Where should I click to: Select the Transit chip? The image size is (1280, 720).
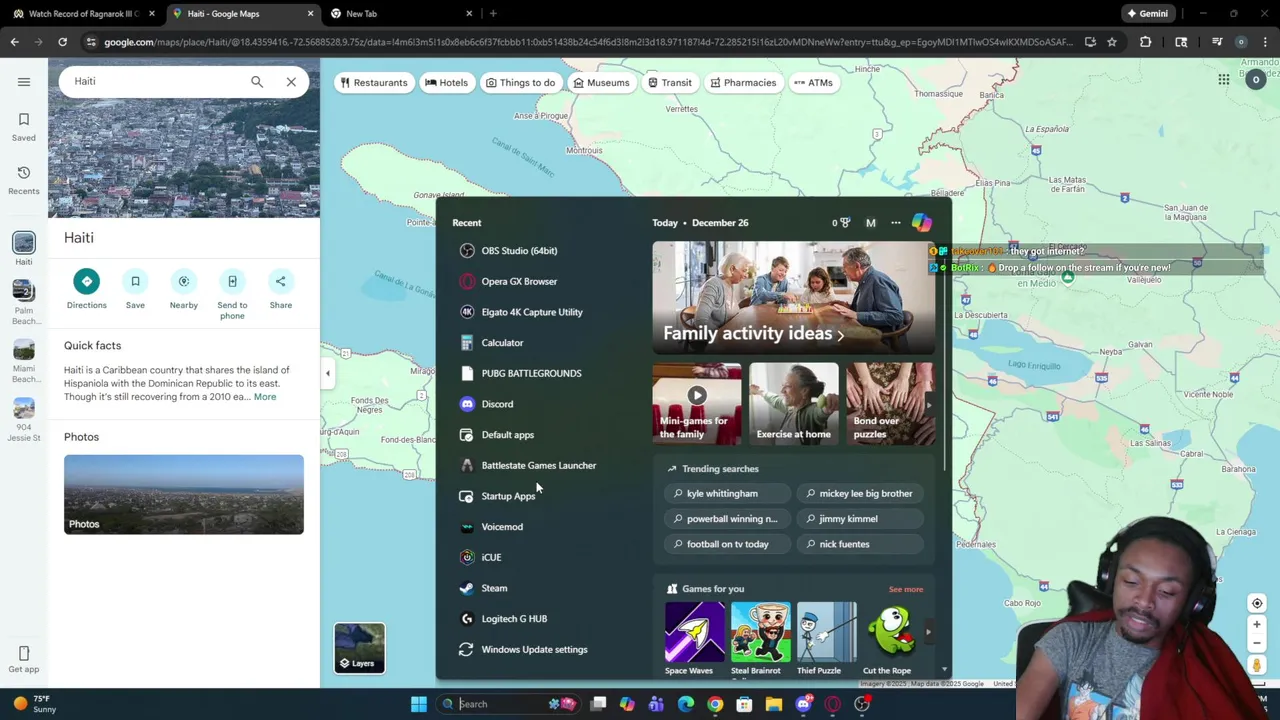point(669,83)
